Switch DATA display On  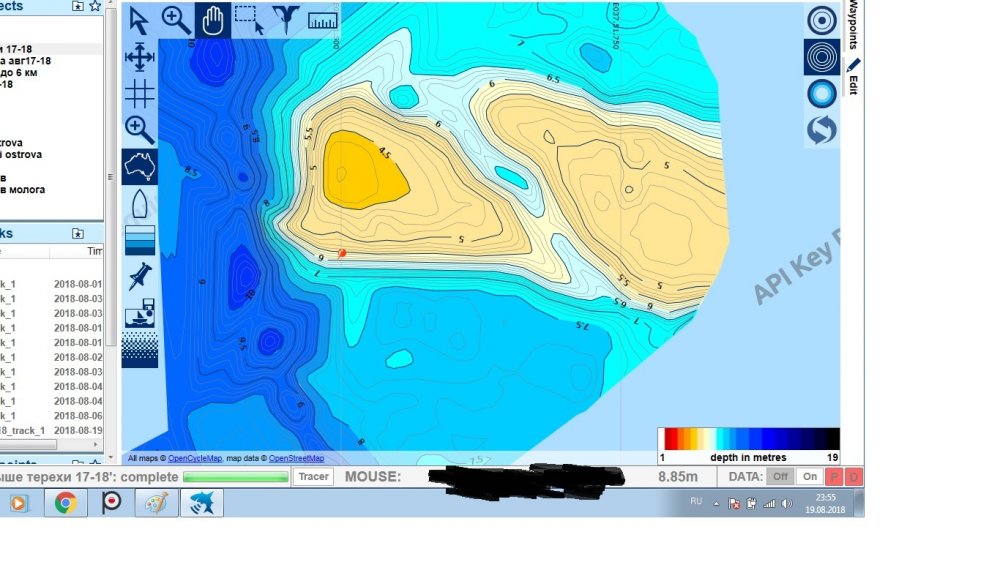pos(808,477)
